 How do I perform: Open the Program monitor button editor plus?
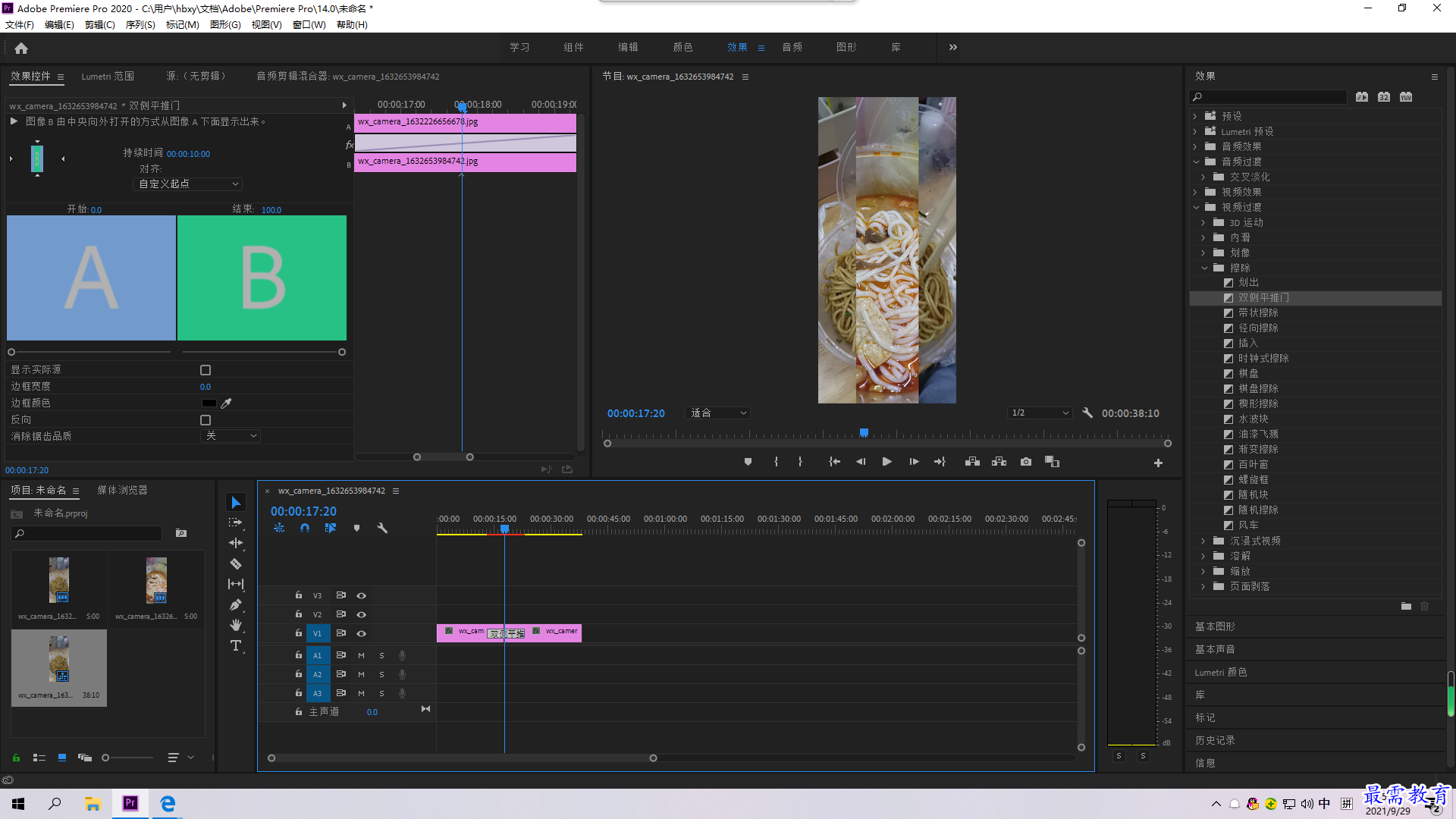coord(1158,463)
